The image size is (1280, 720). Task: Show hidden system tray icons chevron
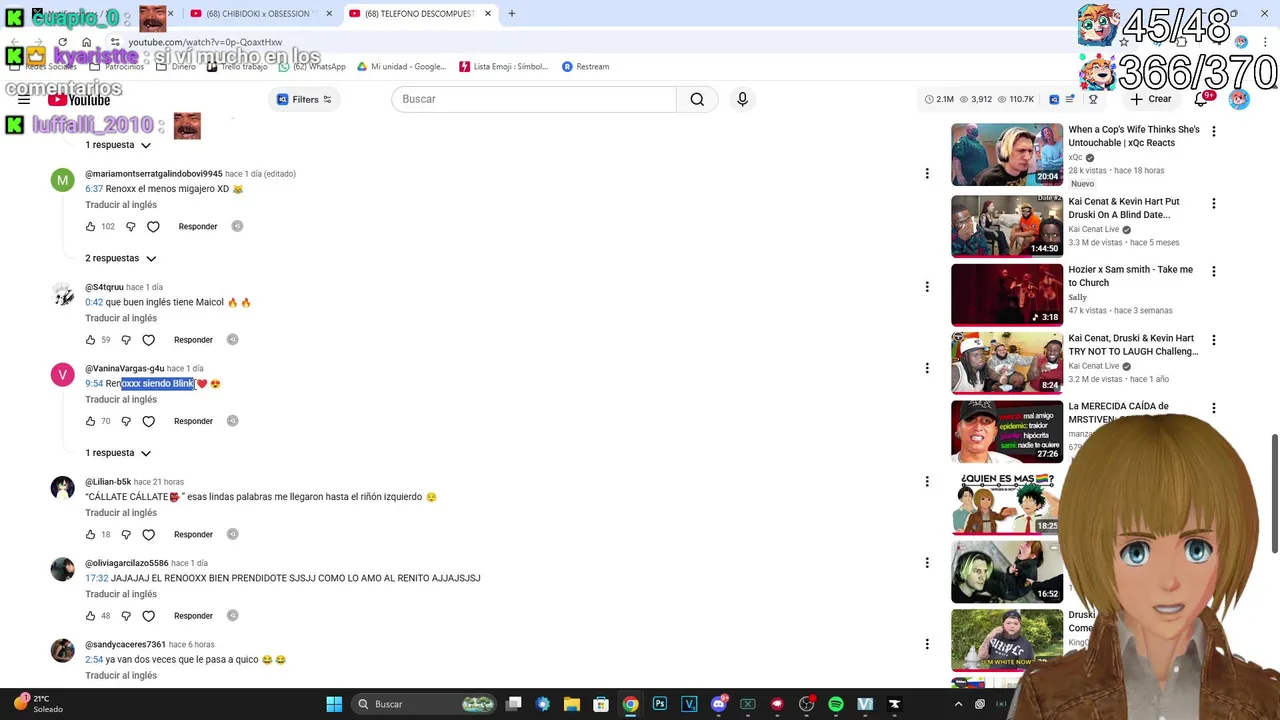(958, 704)
